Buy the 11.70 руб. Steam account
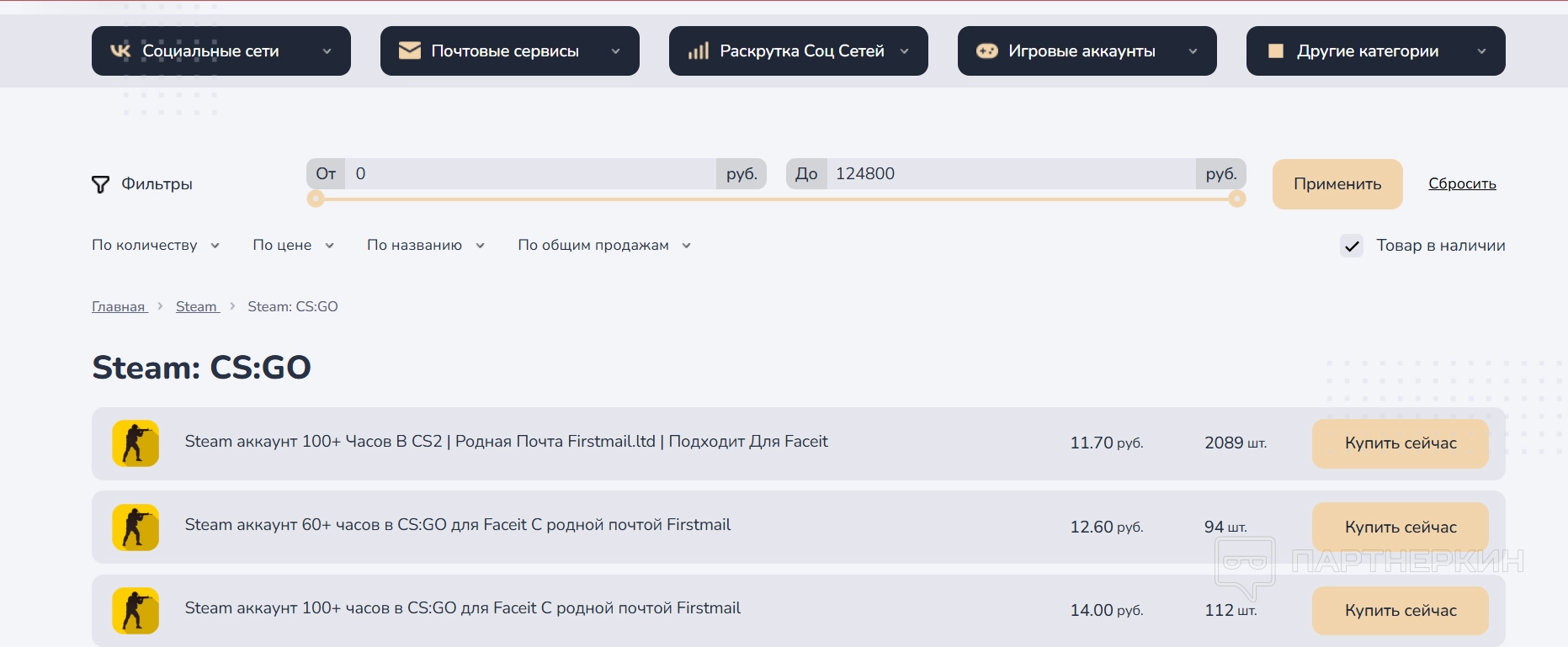The width and height of the screenshot is (1568, 647). 1400,443
